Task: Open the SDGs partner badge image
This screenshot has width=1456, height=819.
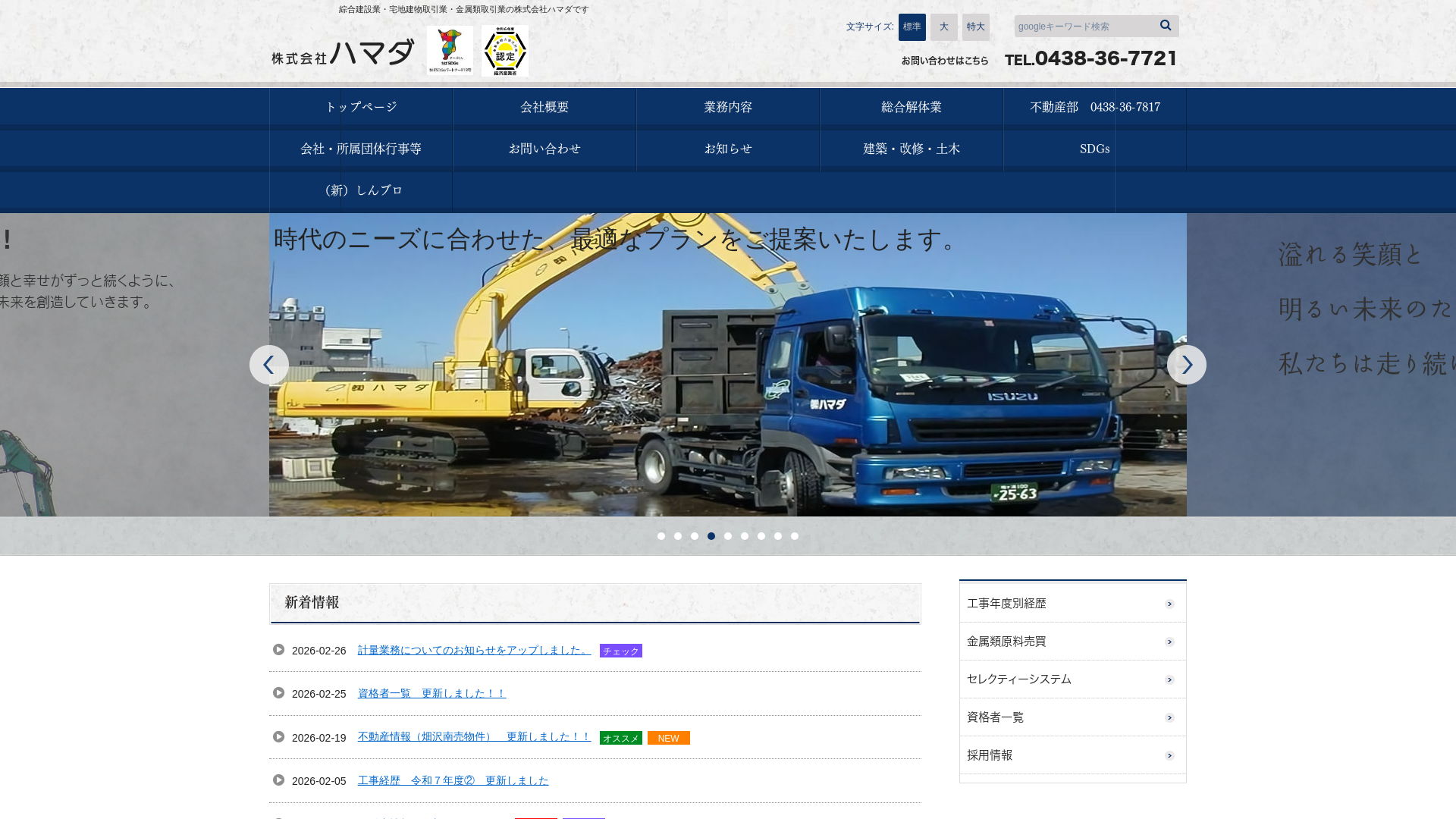Action: point(450,51)
